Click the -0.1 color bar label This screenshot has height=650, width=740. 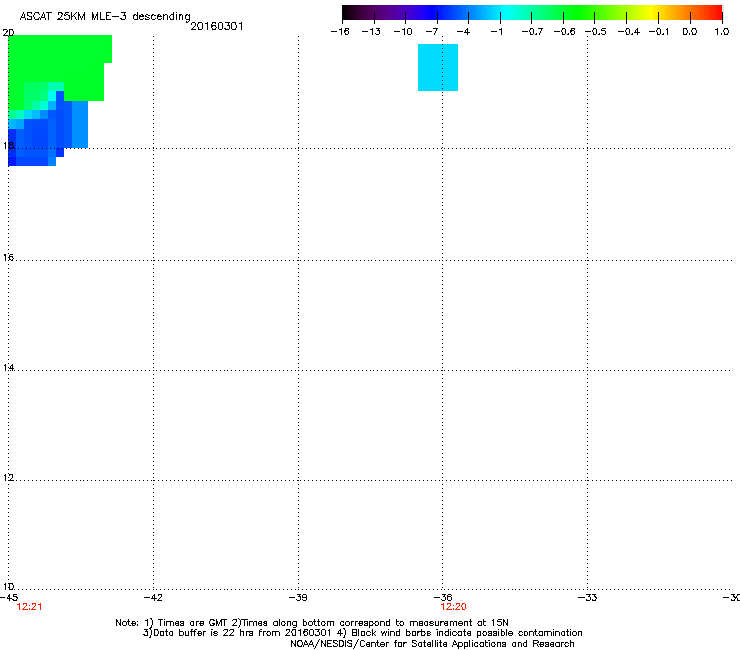tap(659, 32)
